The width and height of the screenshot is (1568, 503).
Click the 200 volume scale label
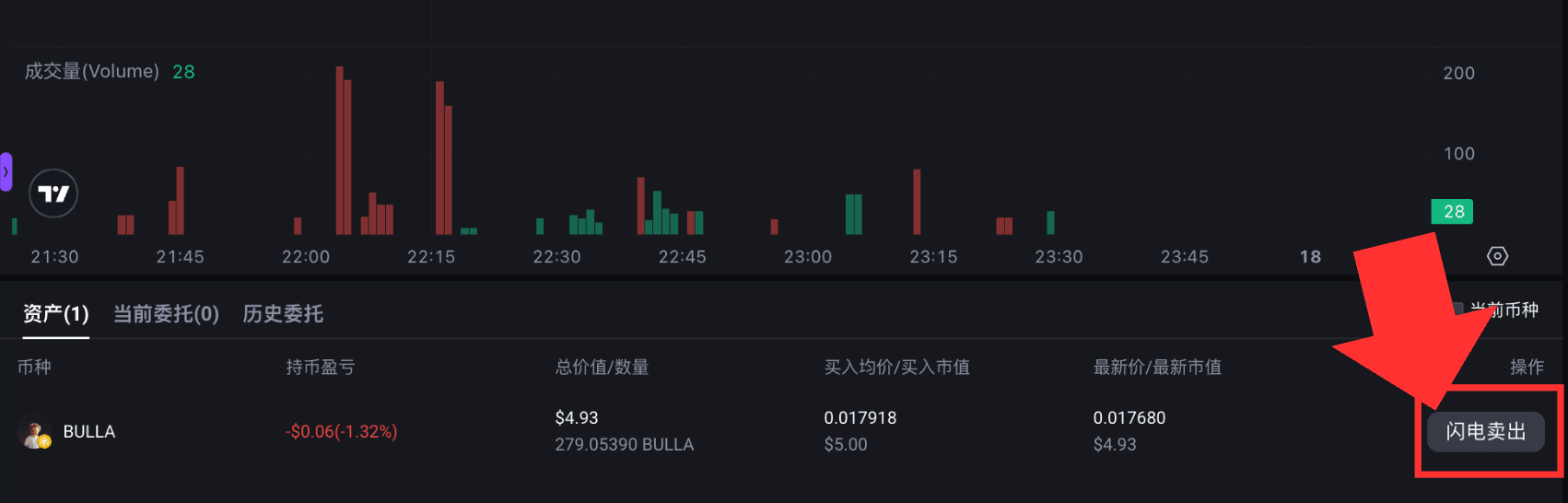point(1459,74)
